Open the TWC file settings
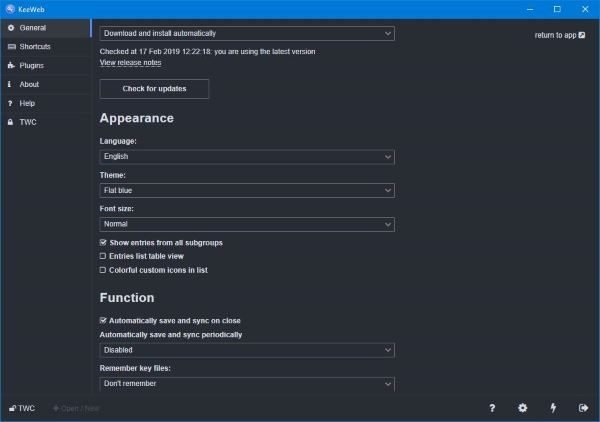Screen dimensions: 600x422 click(x=46, y=122)
